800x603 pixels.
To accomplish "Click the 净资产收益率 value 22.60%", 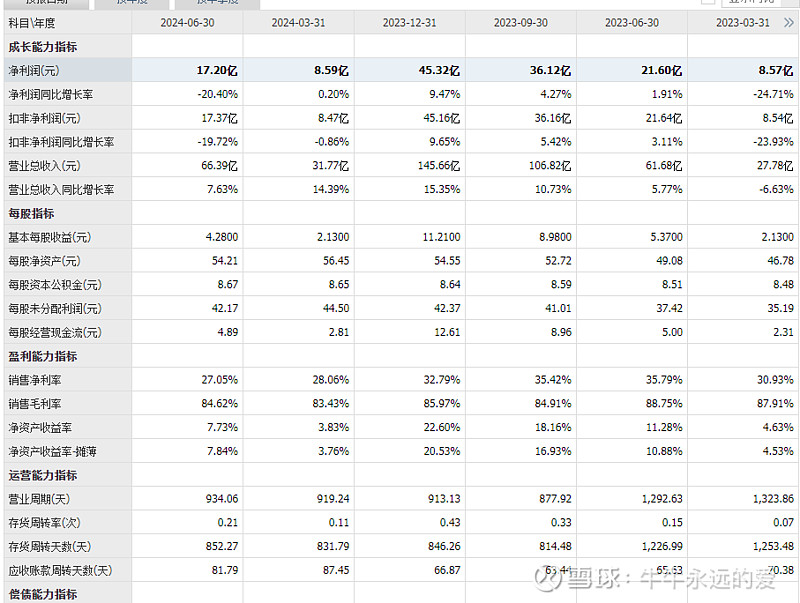I will click(x=442, y=428).
